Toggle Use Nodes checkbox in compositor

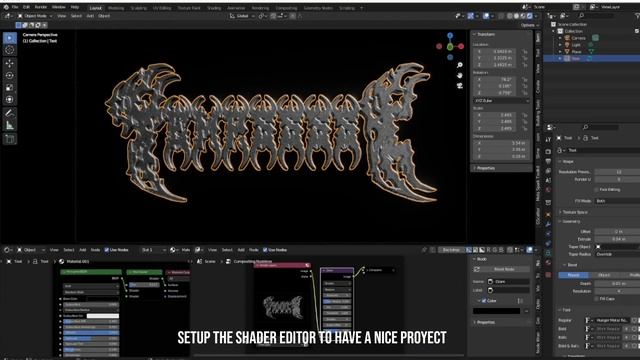click(265, 250)
